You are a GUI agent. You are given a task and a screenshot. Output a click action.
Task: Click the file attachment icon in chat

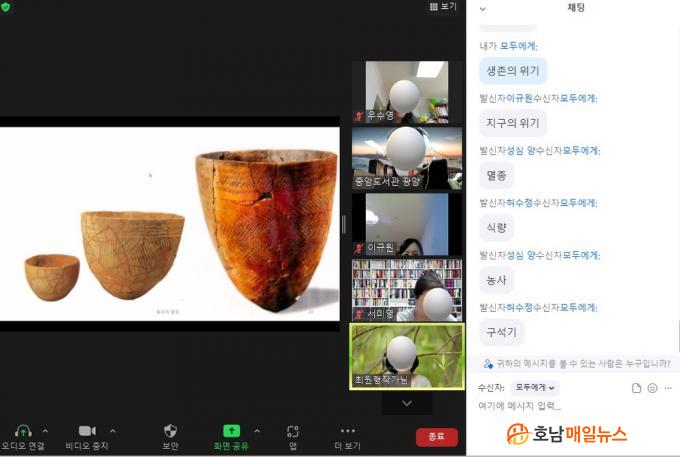tap(636, 387)
